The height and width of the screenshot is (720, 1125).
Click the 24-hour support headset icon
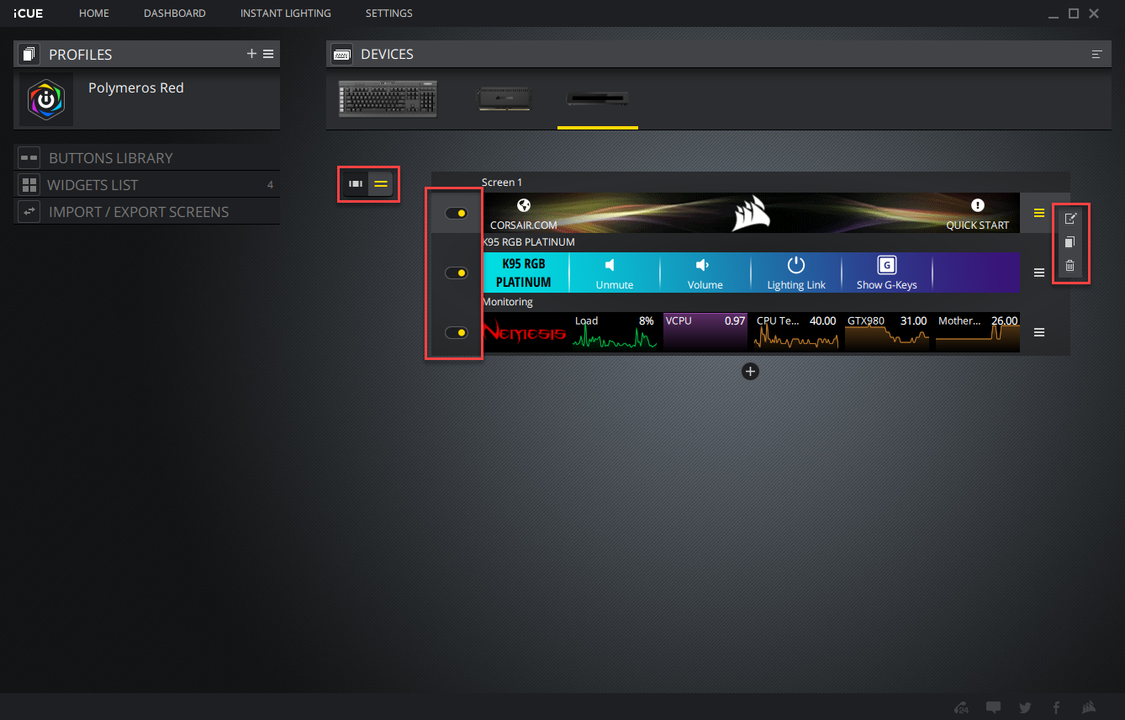961,708
